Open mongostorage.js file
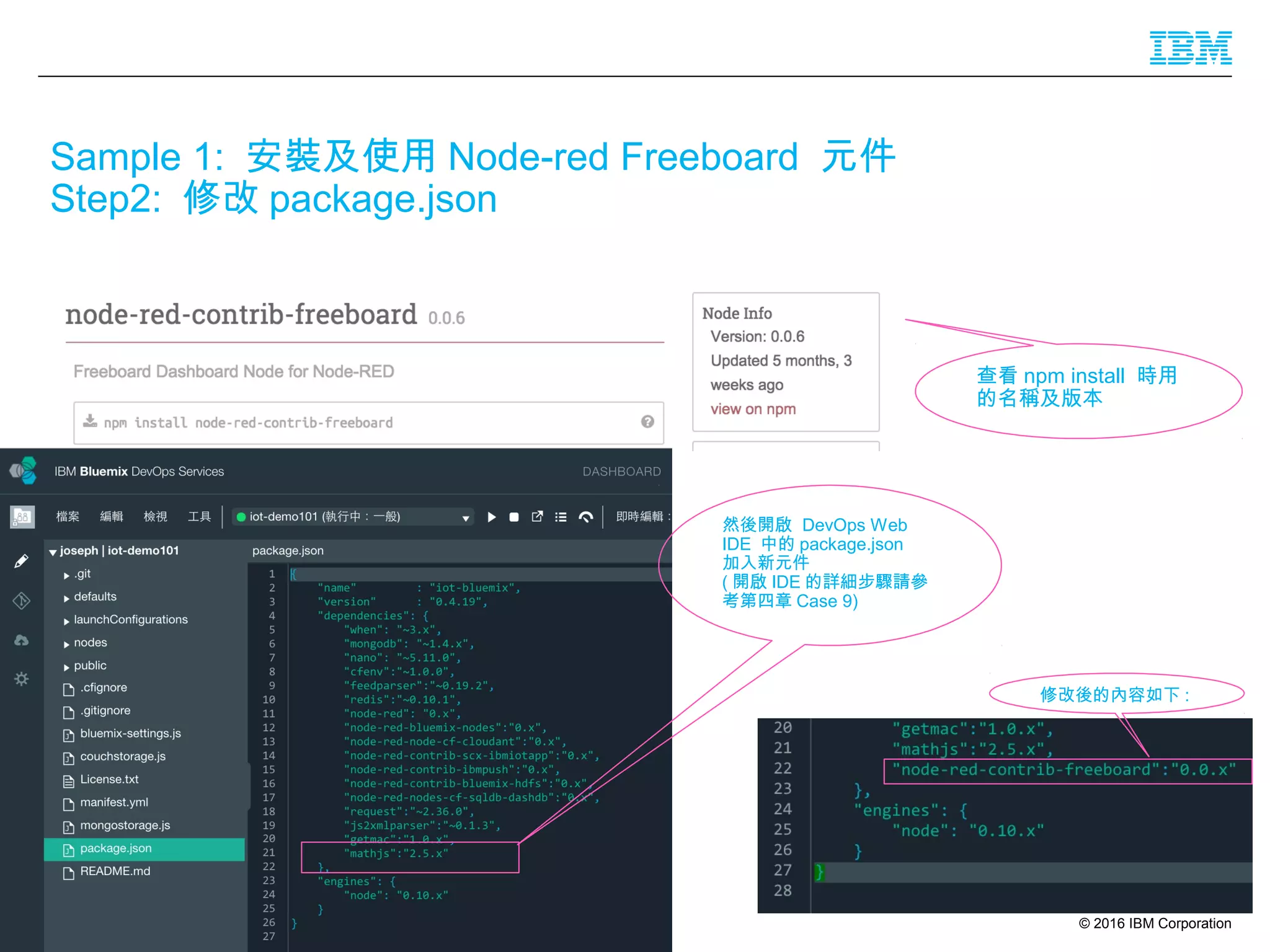 tap(125, 826)
